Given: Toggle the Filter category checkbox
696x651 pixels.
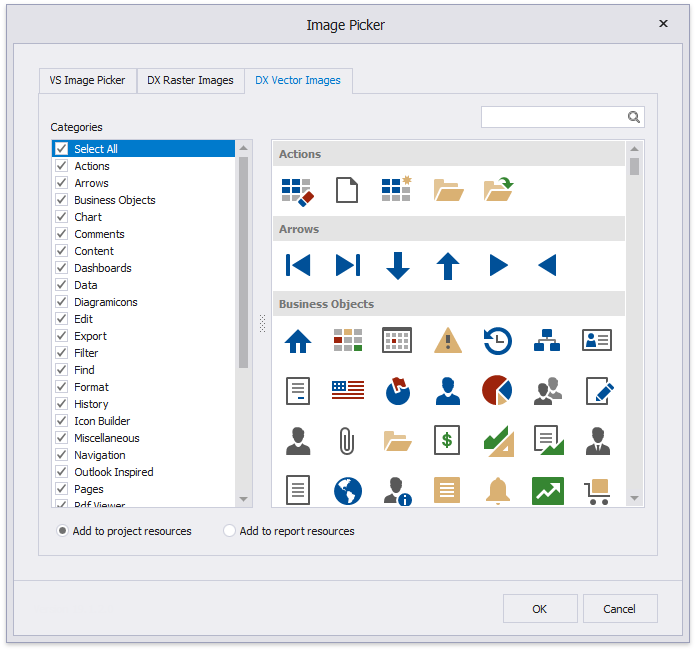Looking at the screenshot, I should pos(62,352).
